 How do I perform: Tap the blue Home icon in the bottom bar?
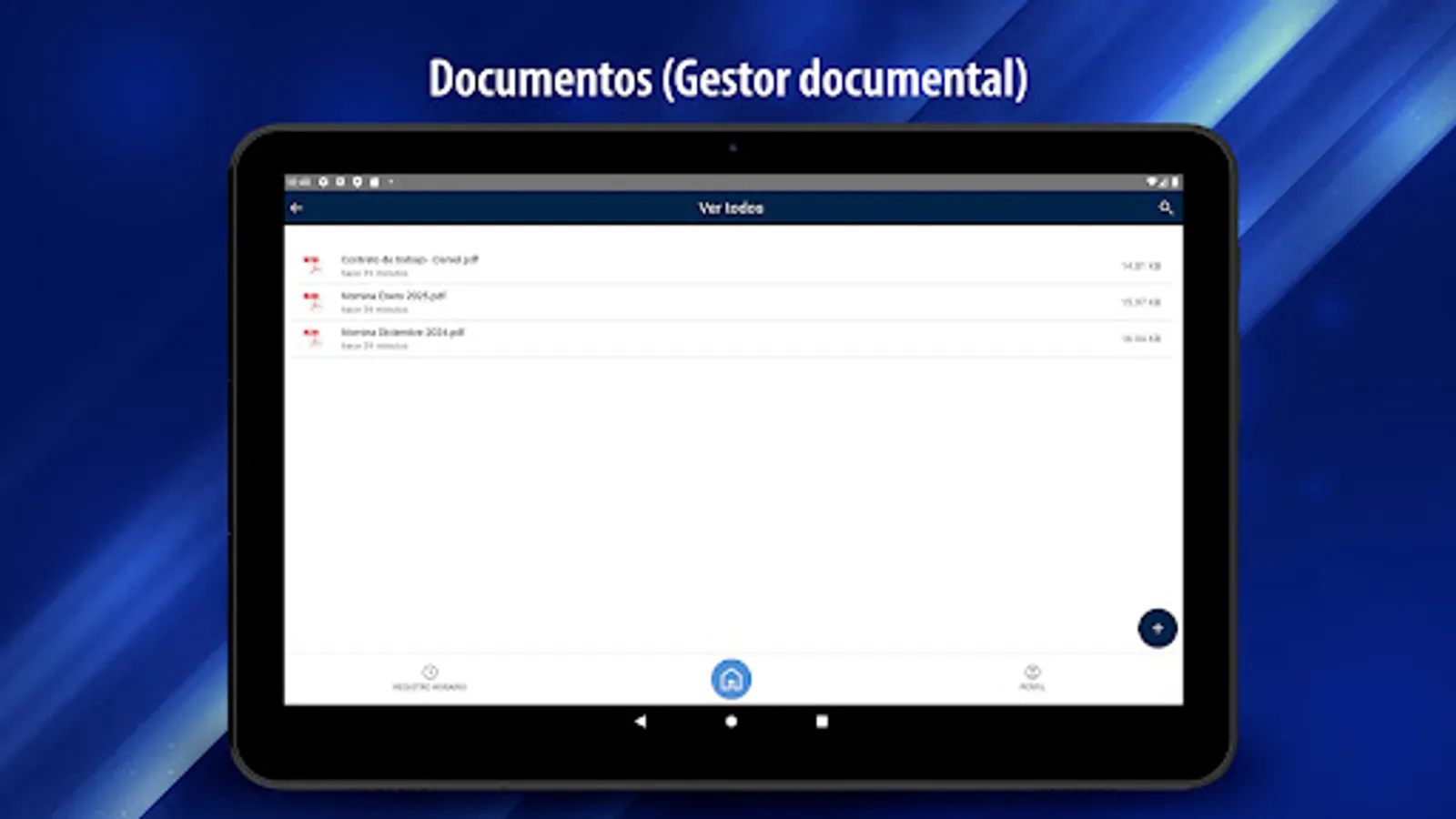[x=731, y=677]
